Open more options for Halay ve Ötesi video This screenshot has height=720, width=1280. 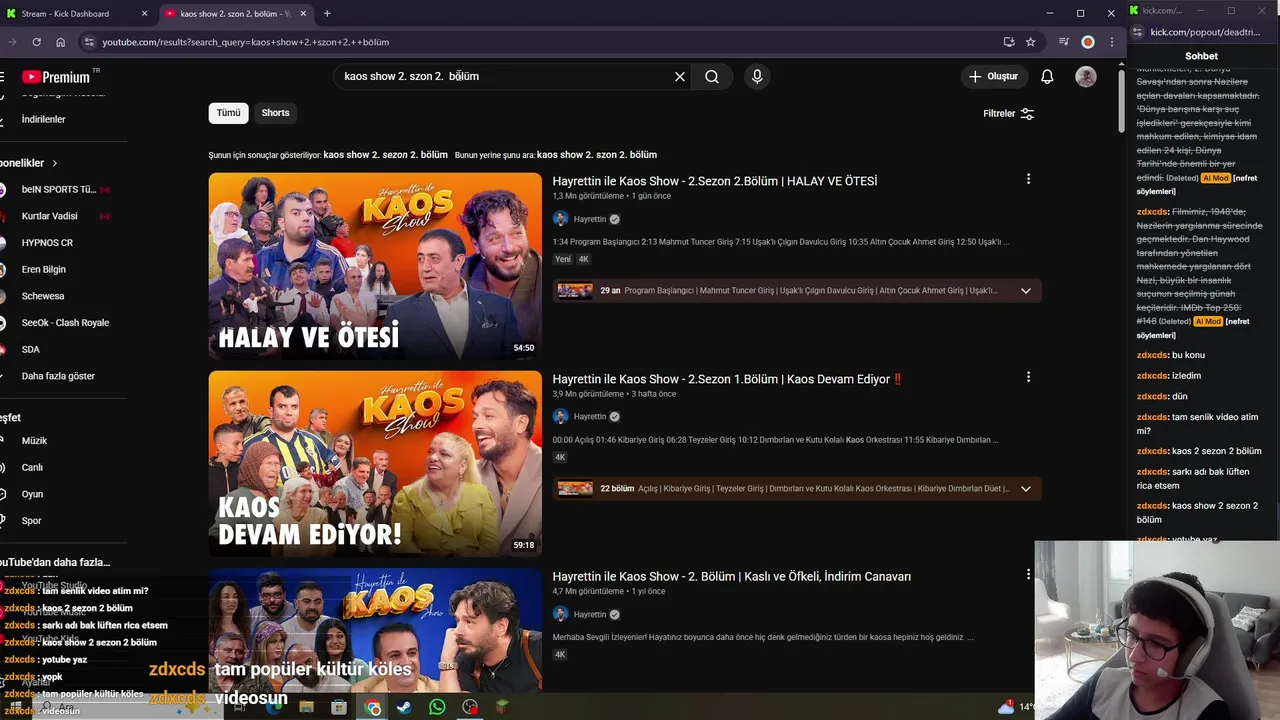tap(1028, 179)
